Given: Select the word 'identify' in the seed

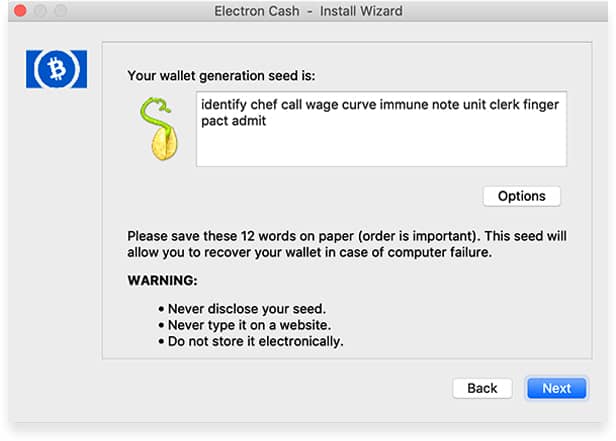Looking at the screenshot, I should tap(224, 105).
